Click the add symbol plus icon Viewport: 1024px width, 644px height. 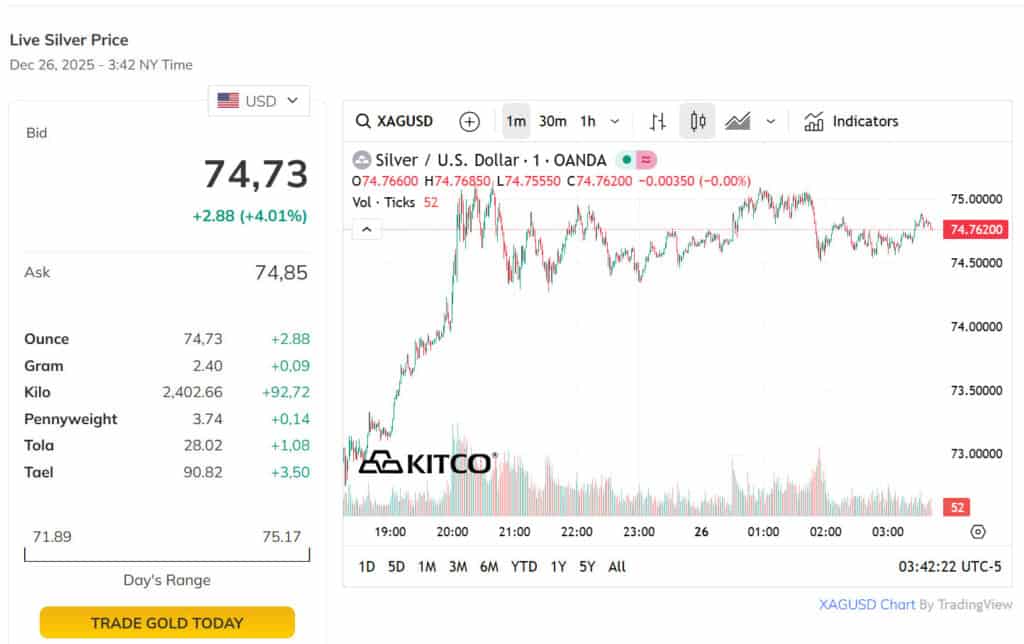click(x=469, y=121)
